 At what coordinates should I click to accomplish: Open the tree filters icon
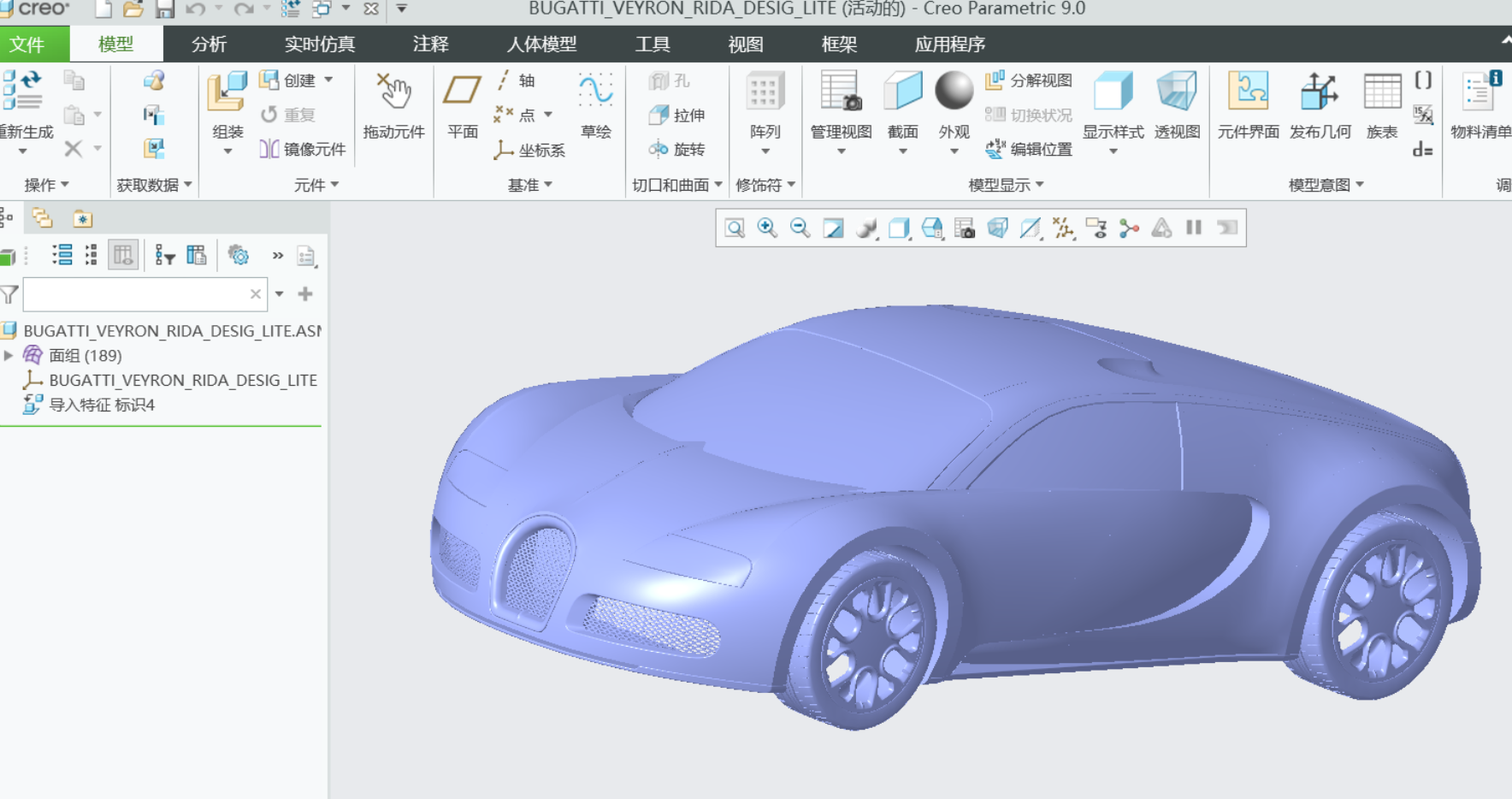point(165,255)
